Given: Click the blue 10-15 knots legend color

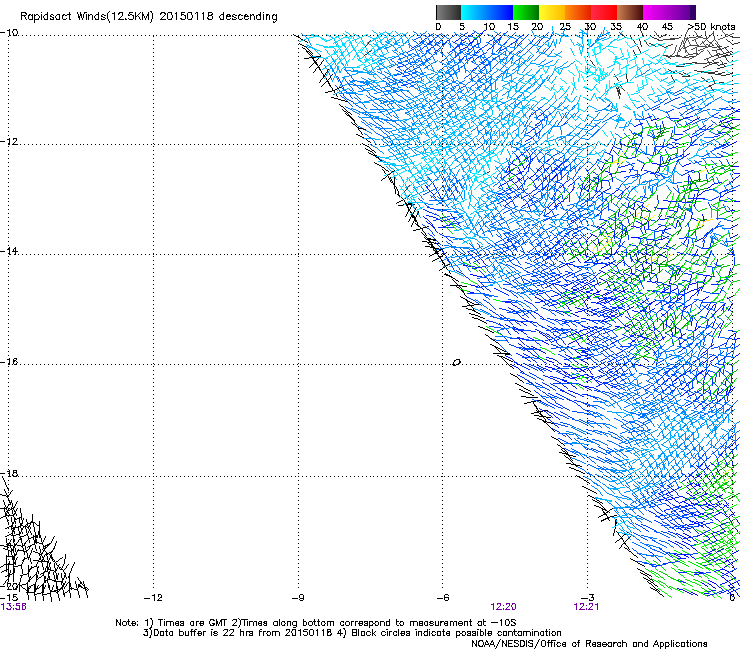Looking at the screenshot, I should click(500, 12).
